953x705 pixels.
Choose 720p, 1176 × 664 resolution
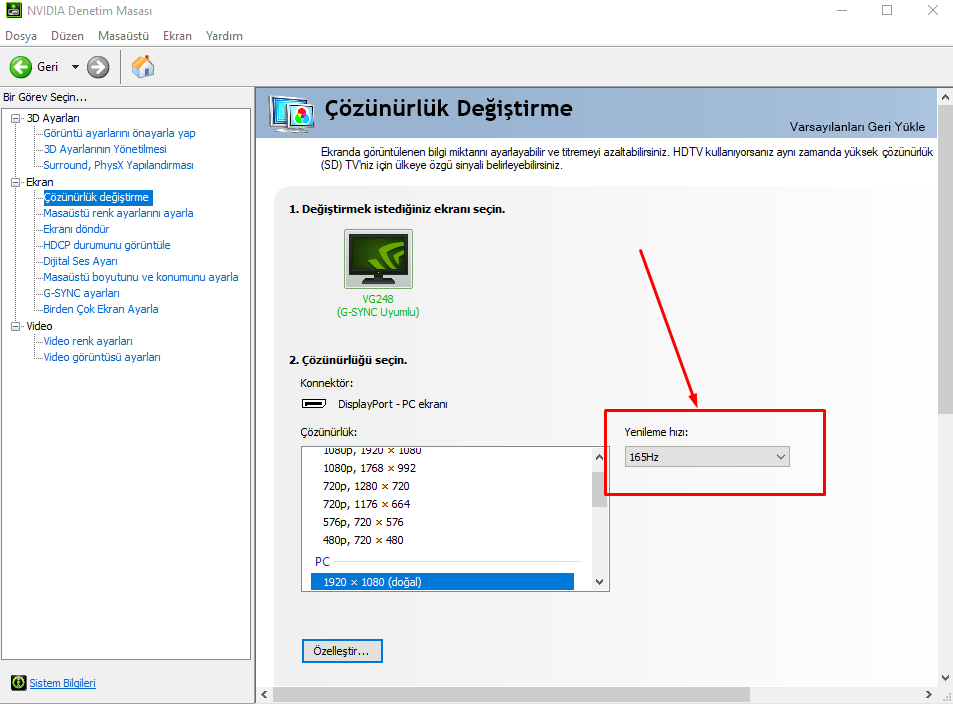366,504
